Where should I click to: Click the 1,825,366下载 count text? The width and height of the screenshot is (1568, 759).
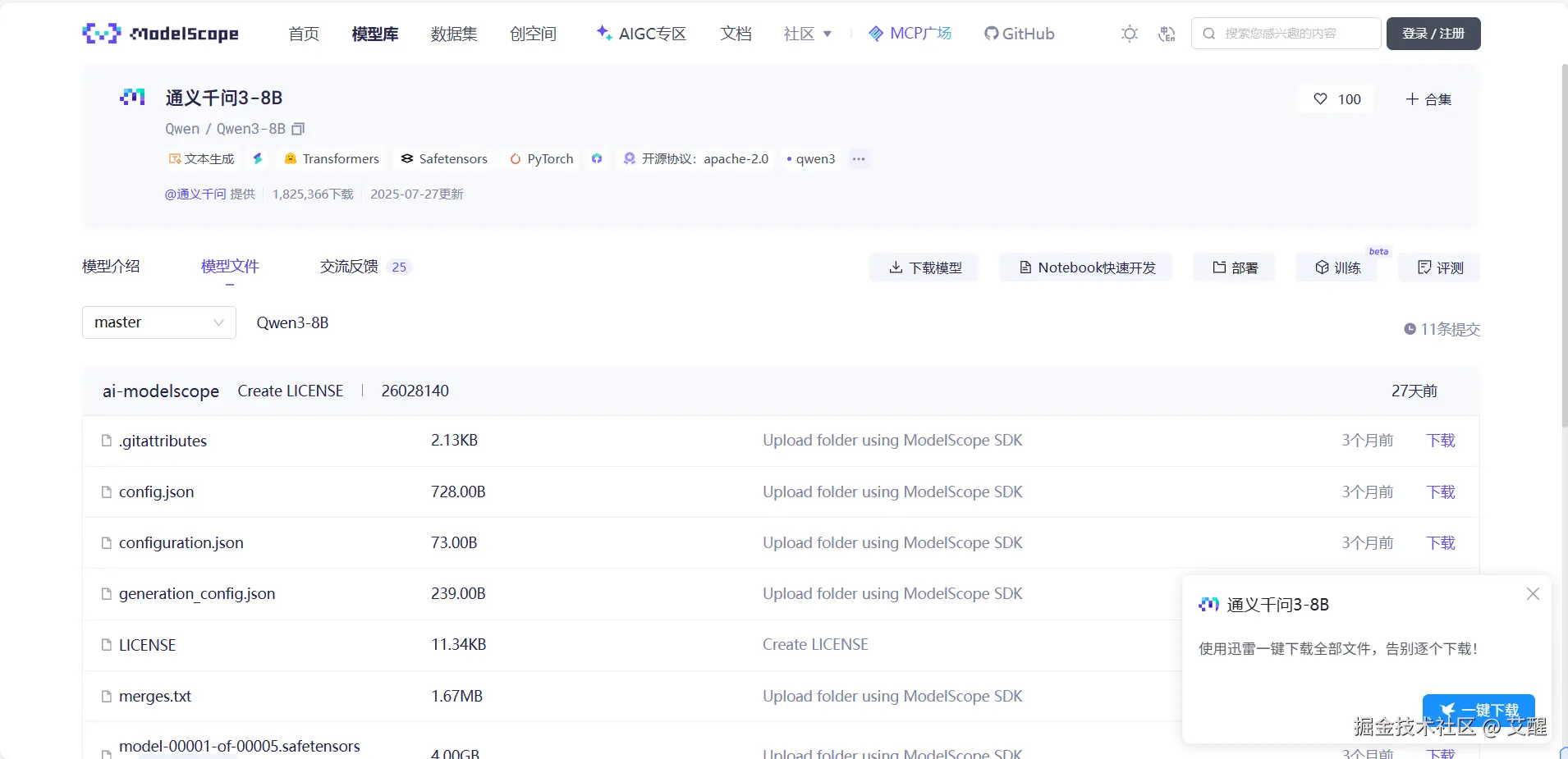click(313, 194)
